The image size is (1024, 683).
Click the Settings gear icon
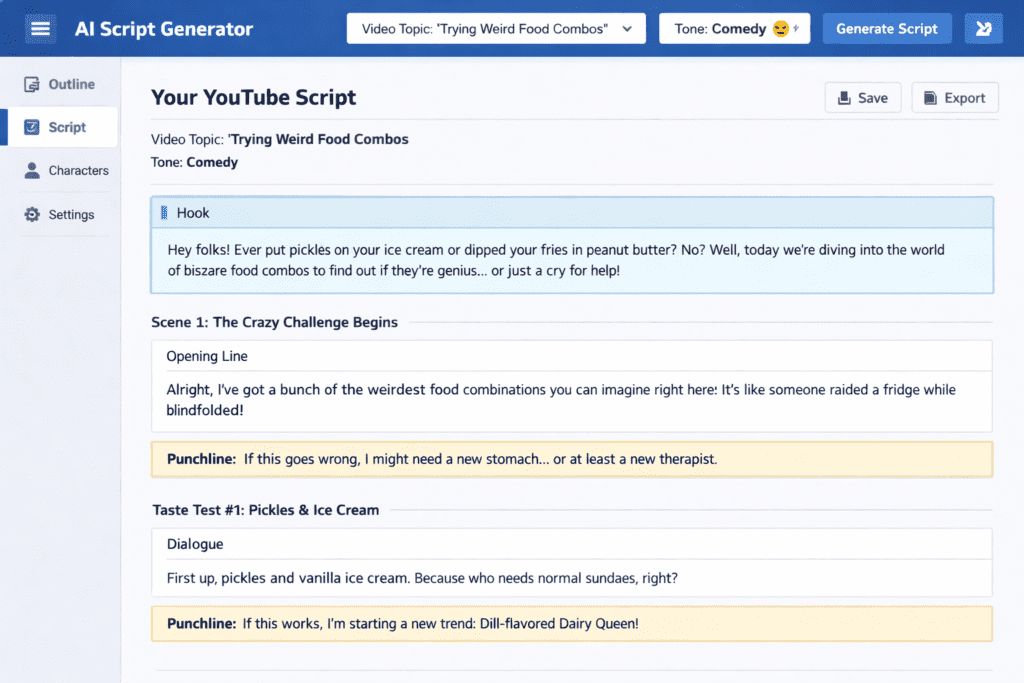click(x=32, y=215)
